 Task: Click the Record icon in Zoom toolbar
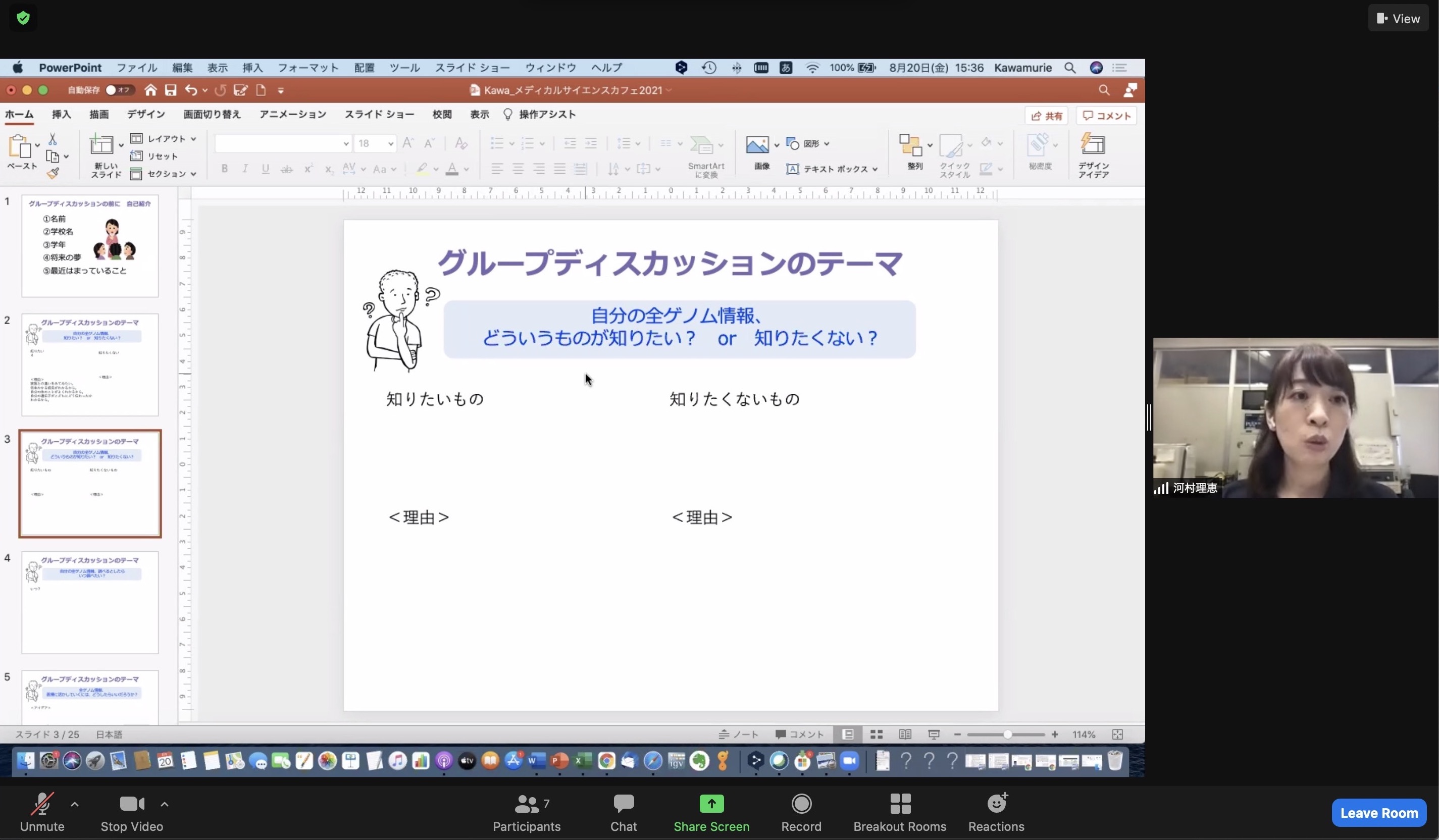pyautogui.click(x=801, y=805)
